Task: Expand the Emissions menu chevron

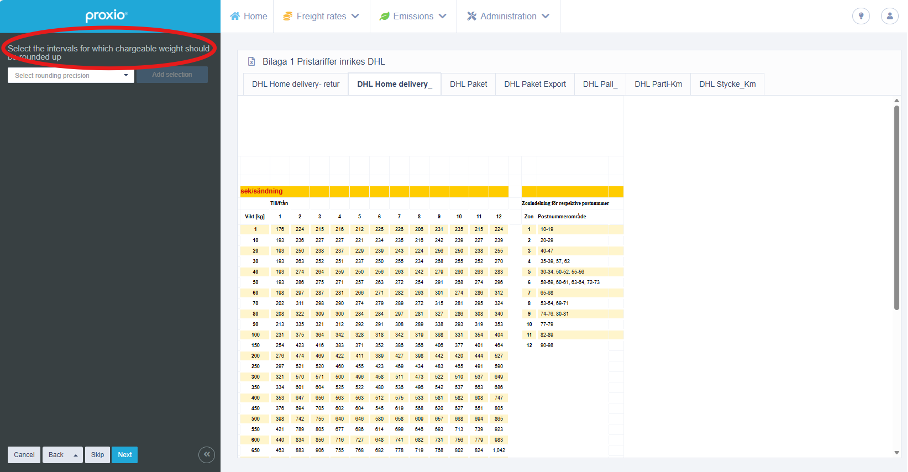Action: pos(442,16)
